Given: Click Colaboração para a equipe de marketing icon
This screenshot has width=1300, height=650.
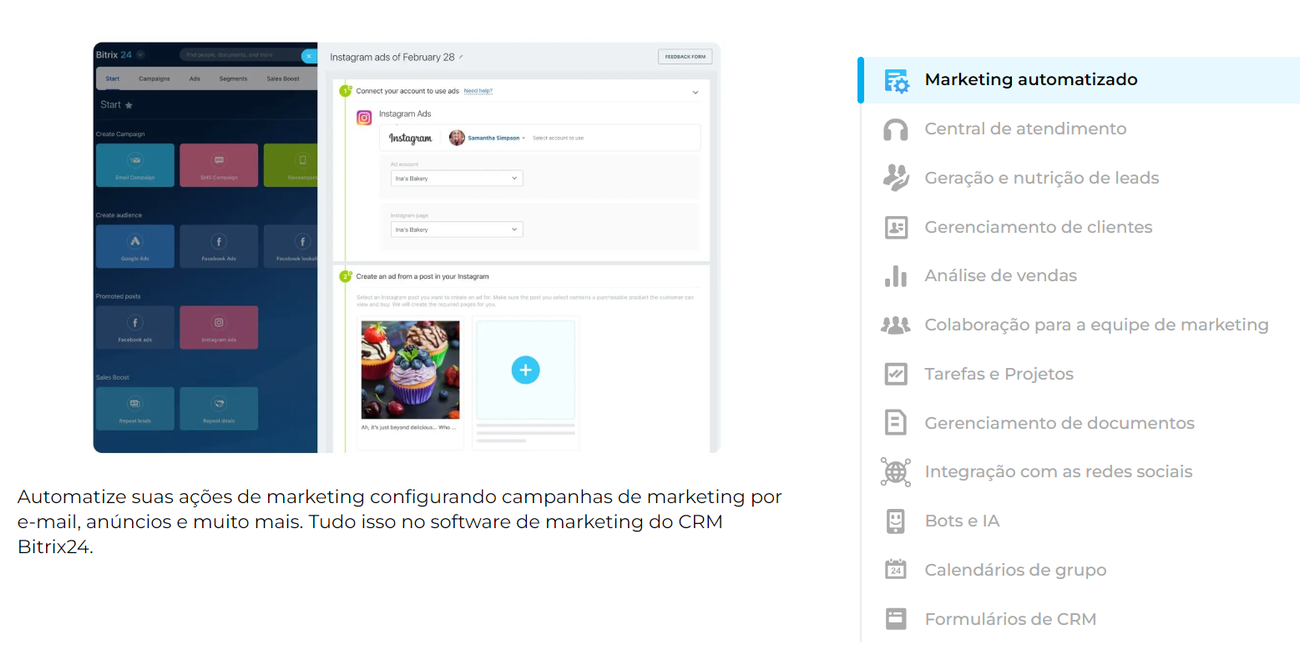Looking at the screenshot, I should [x=896, y=325].
